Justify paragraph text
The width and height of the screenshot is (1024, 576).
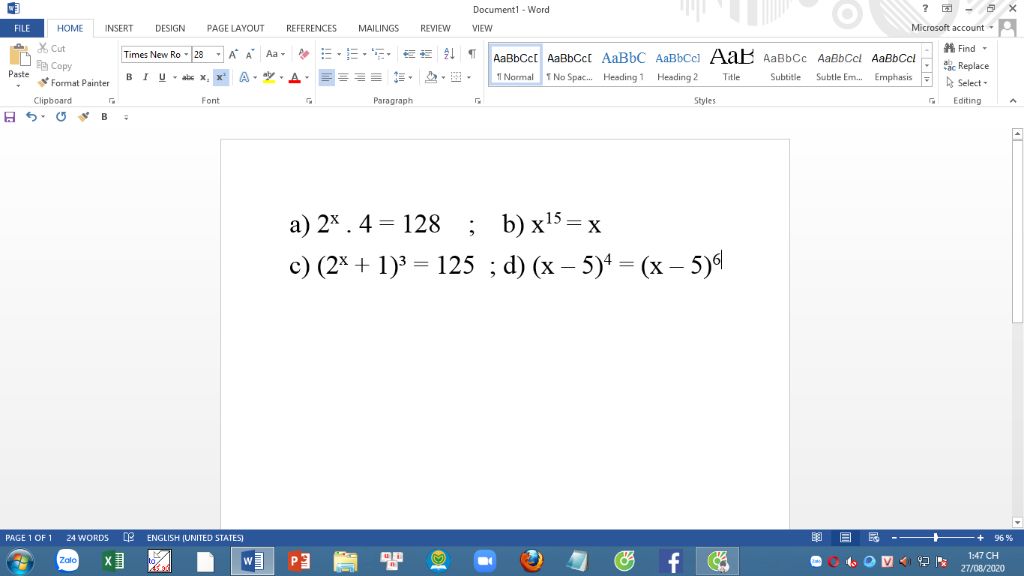(376, 77)
